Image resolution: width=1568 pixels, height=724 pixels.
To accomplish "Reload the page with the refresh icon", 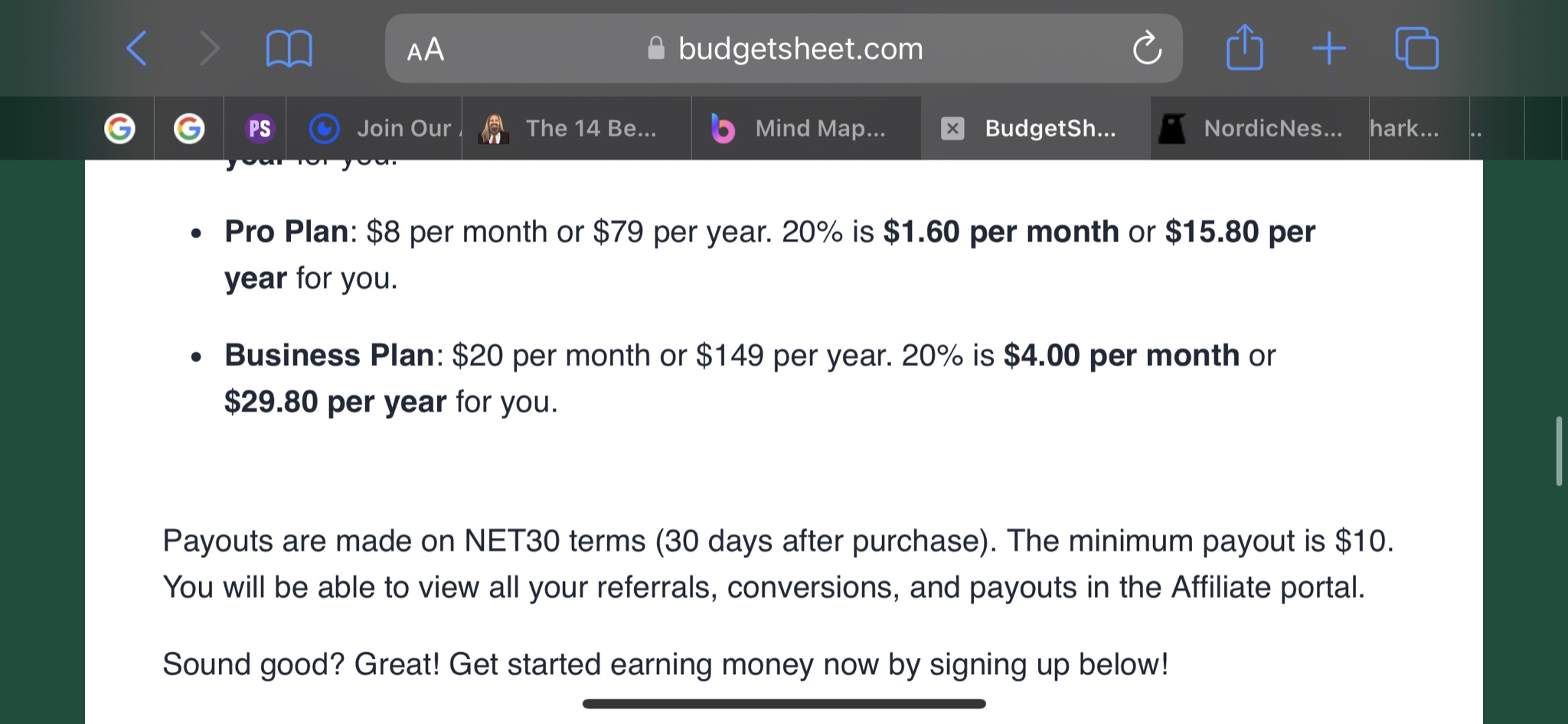I will tap(1147, 48).
